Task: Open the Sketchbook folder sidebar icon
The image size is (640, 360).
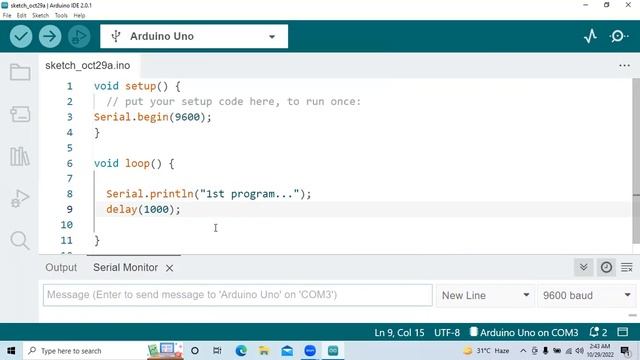Action: tap(20, 72)
